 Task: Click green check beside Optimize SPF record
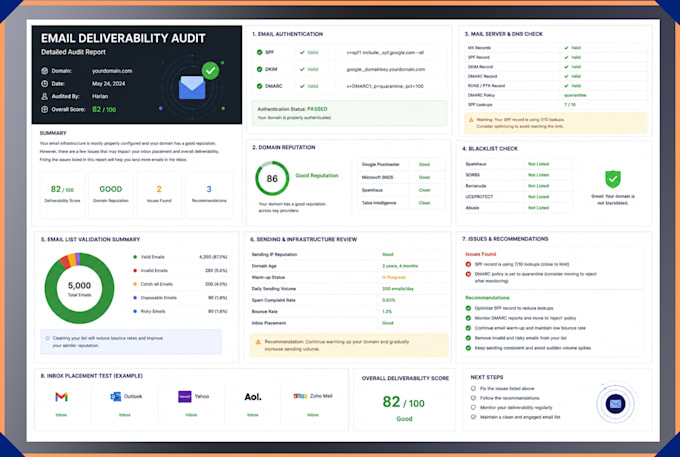tap(468, 308)
